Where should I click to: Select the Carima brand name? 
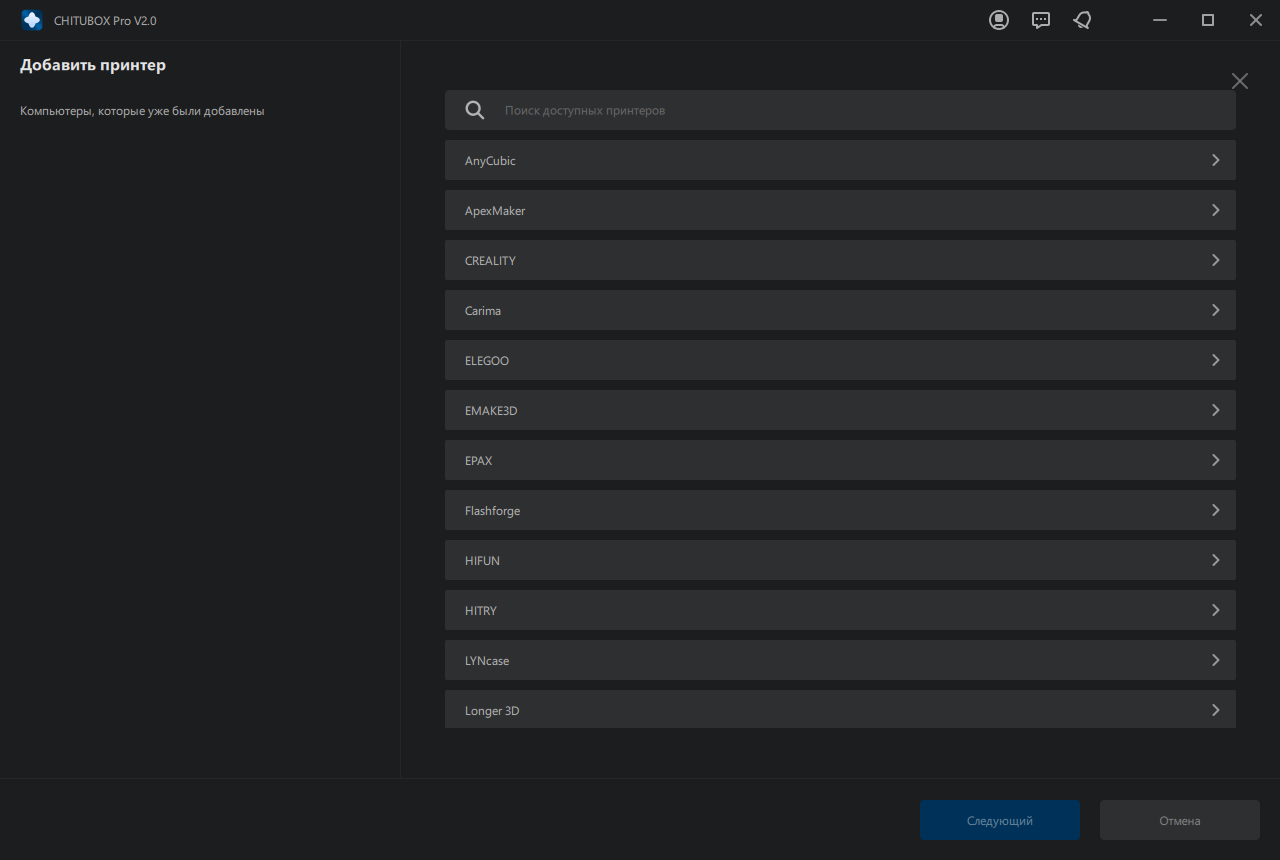(483, 311)
